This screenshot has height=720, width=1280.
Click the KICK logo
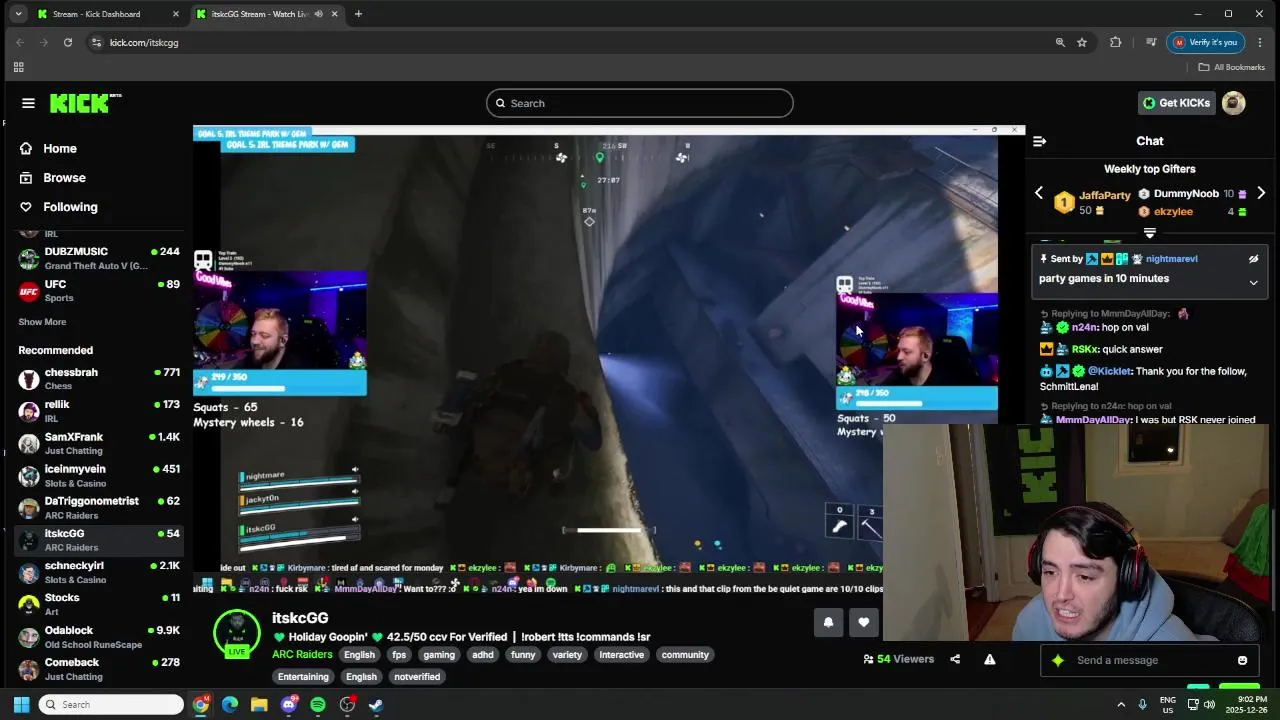pos(85,103)
